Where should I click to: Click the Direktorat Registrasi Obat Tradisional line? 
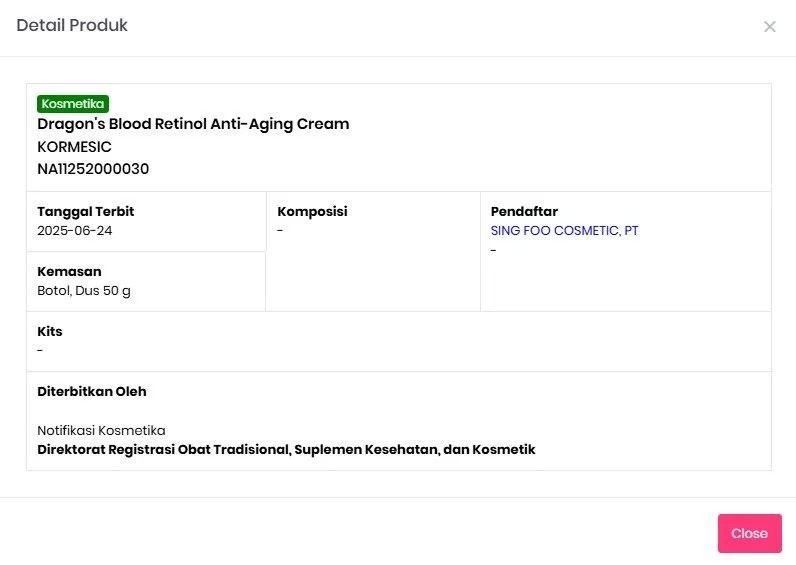pos(286,450)
